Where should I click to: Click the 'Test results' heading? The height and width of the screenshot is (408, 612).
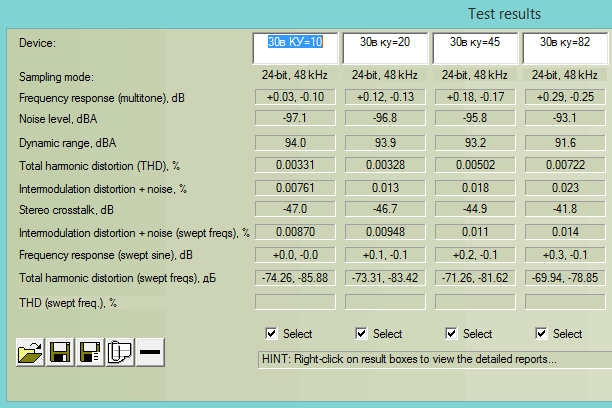click(504, 14)
